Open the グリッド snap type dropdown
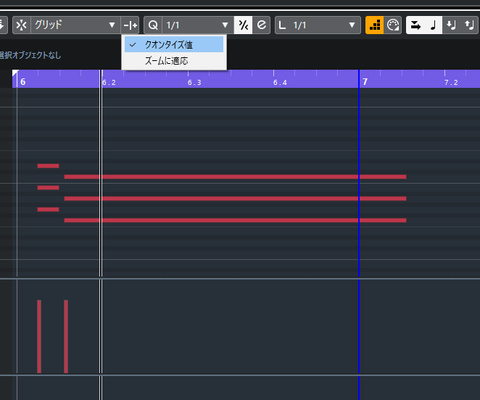480x400 pixels. pos(75,25)
